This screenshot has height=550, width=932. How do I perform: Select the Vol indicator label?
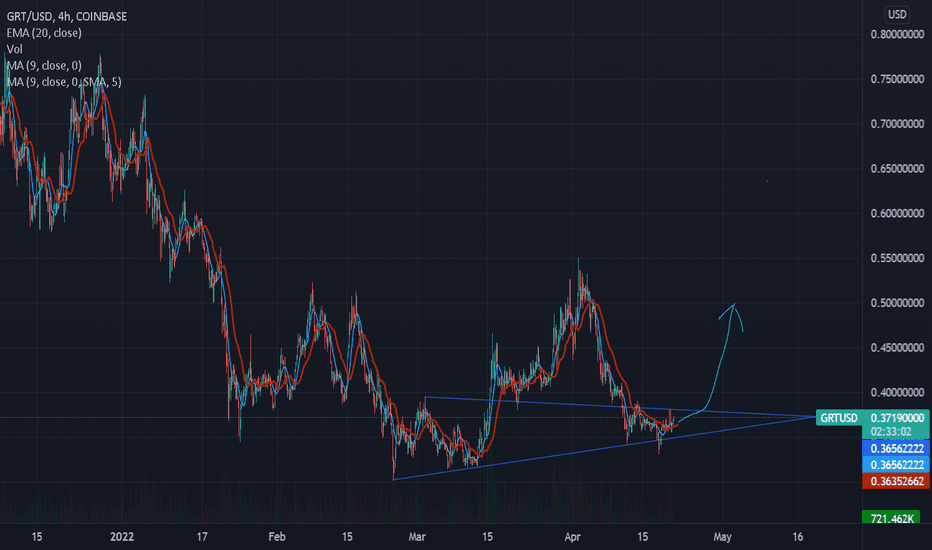[x=14, y=49]
